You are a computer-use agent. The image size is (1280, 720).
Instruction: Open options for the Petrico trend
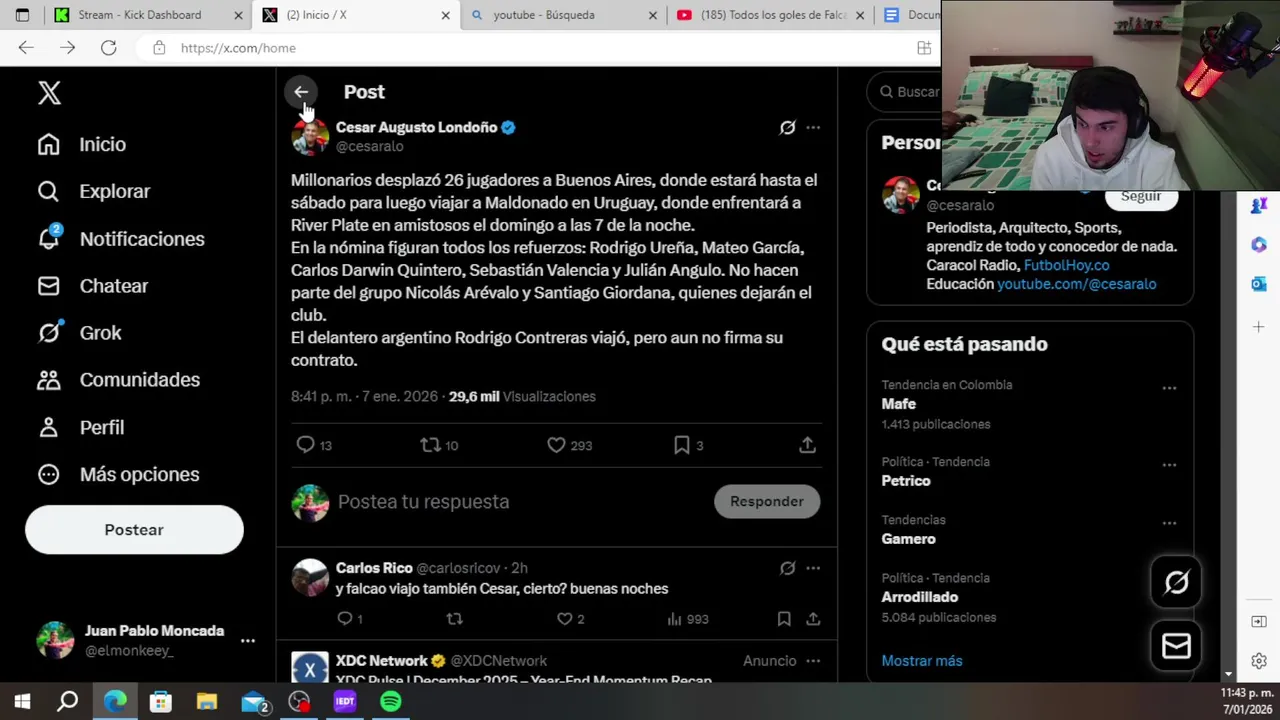coord(1169,465)
